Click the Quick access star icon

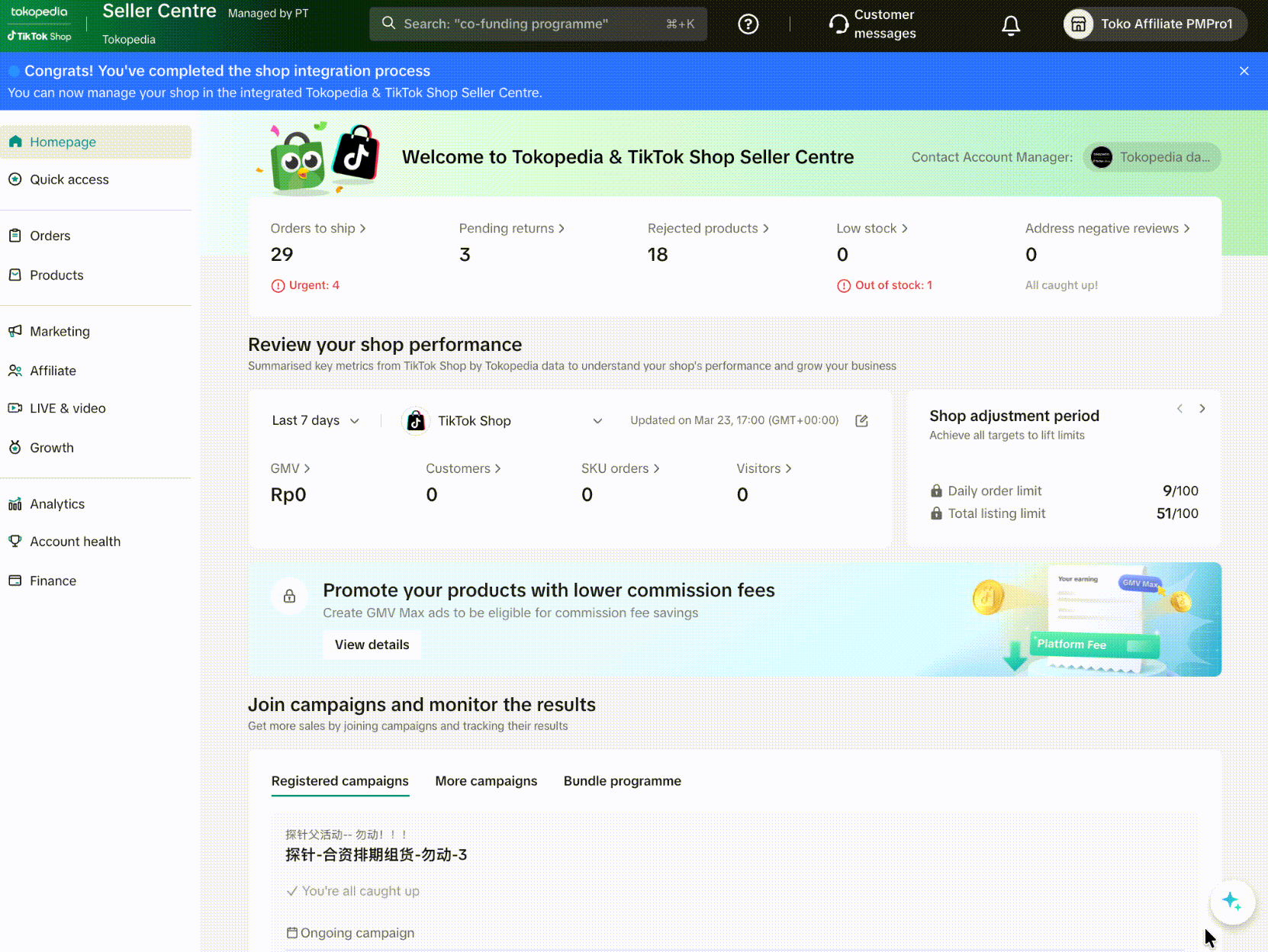(x=15, y=179)
